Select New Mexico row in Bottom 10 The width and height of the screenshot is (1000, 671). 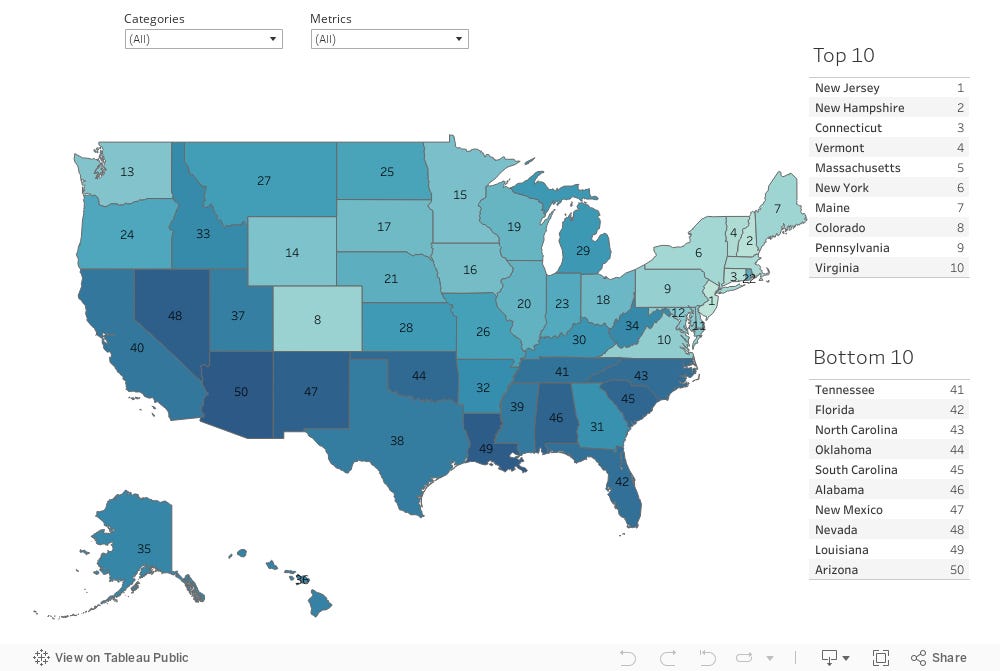pos(889,510)
